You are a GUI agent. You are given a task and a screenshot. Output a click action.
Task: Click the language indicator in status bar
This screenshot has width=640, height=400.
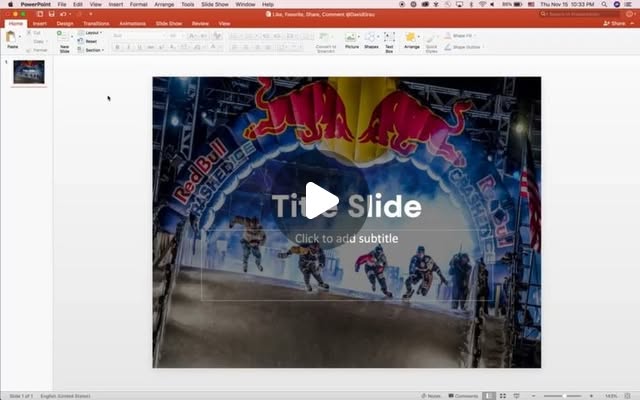[x=65, y=396]
